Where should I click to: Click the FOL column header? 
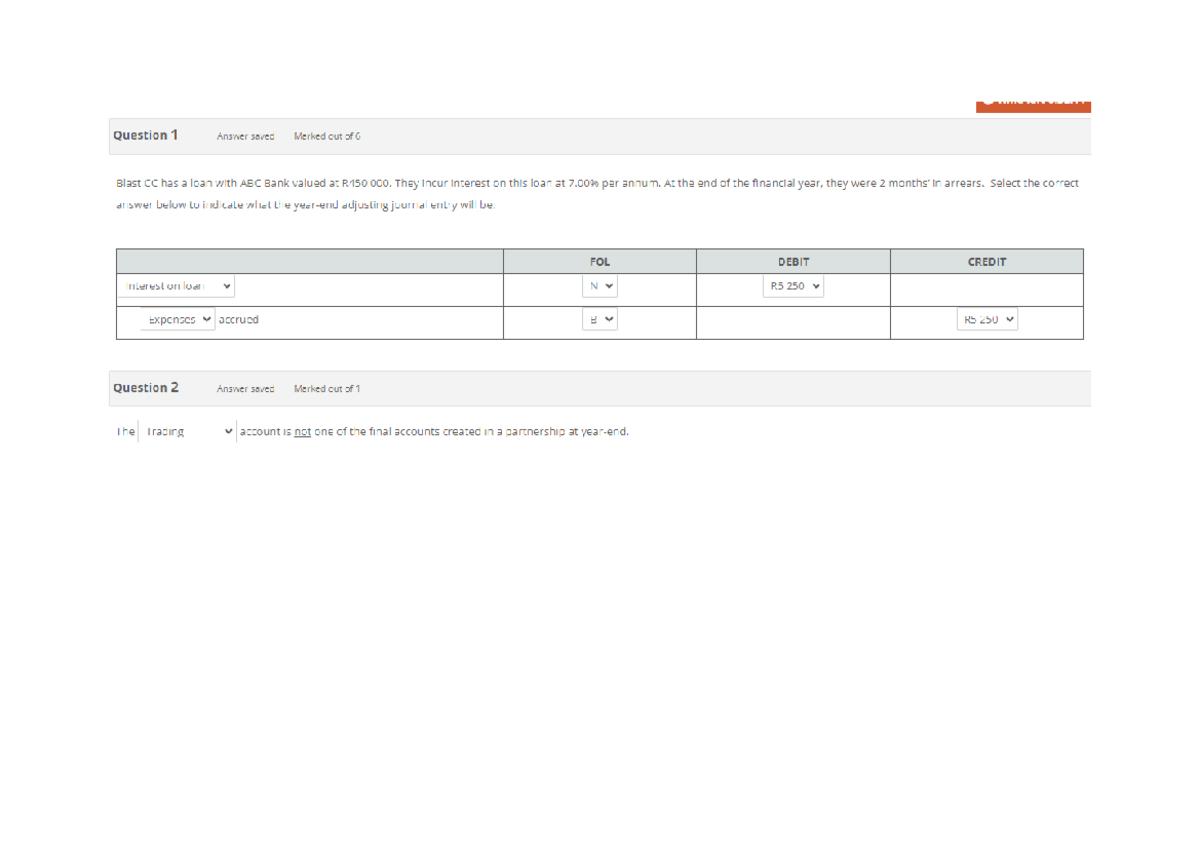coord(599,261)
